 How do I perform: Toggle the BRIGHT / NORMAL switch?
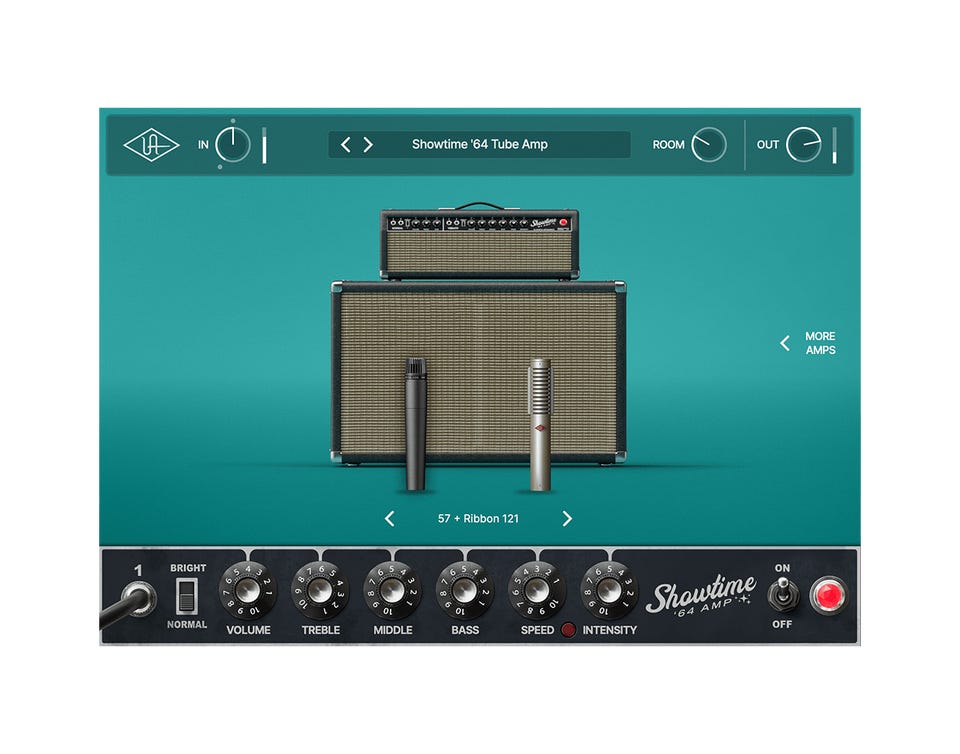click(x=187, y=597)
